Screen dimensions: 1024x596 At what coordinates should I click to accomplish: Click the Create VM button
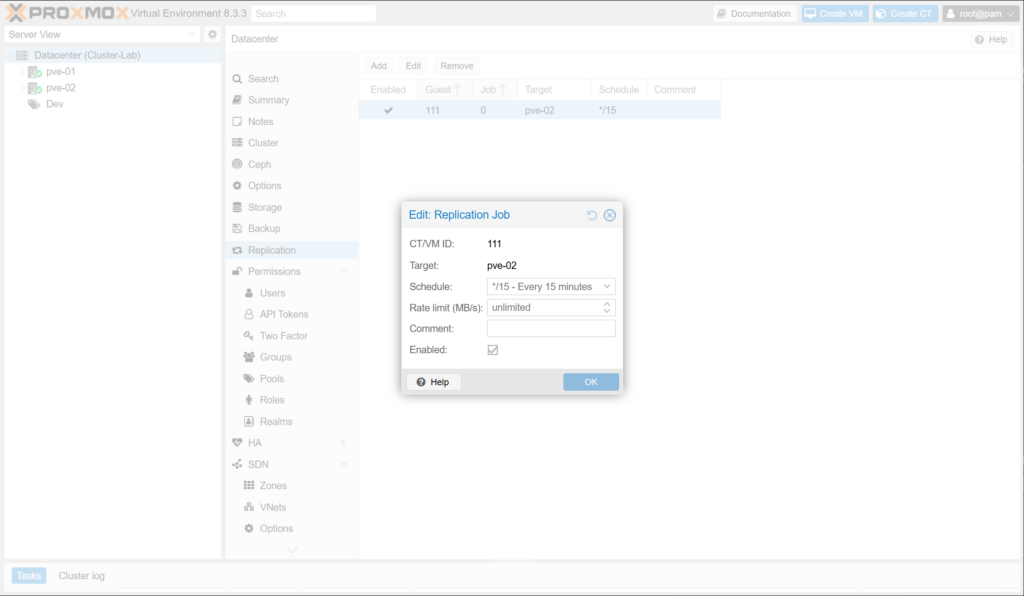[x=835, y=14]
